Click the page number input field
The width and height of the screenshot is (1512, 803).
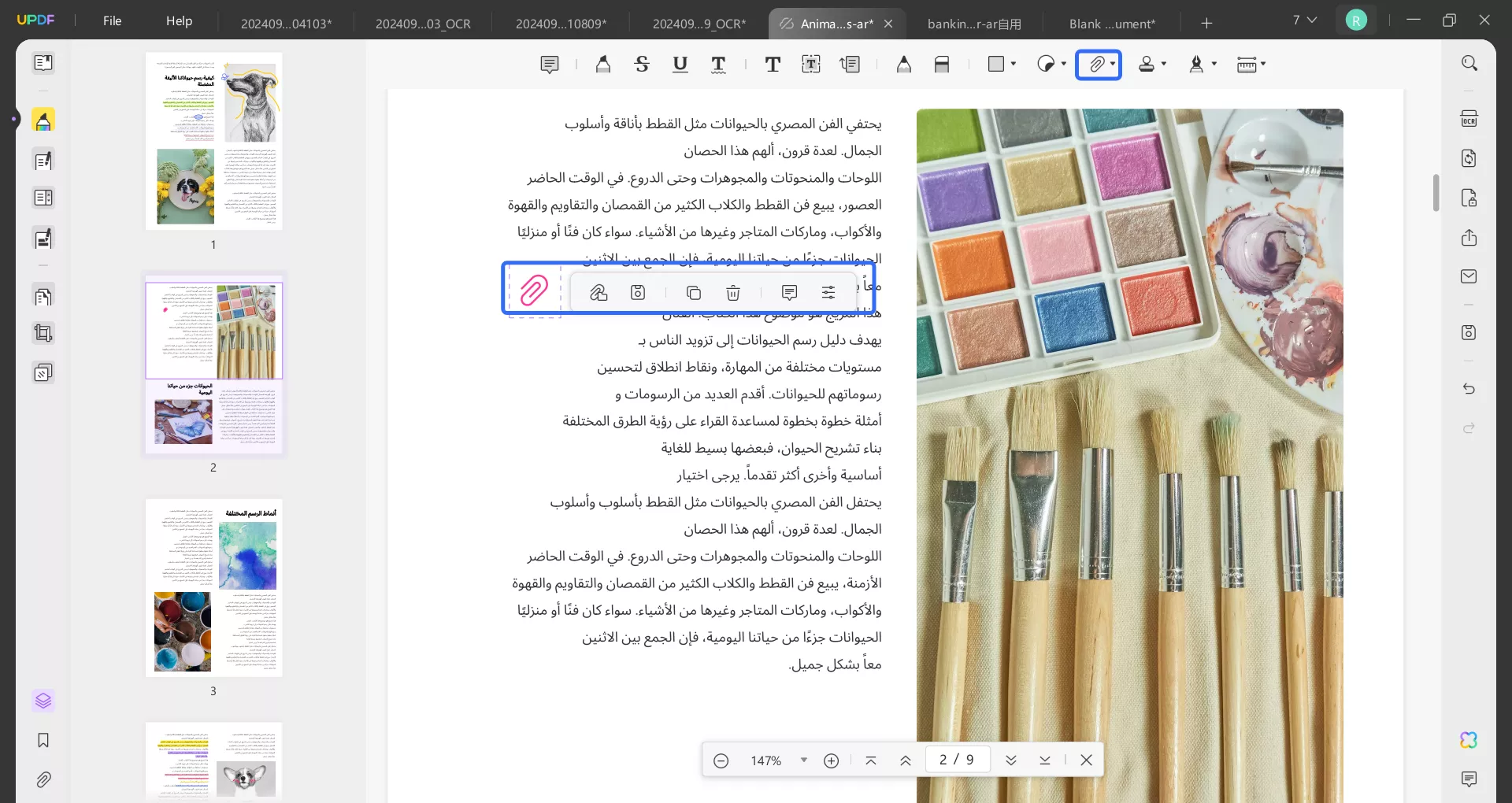tap(957, 760)
